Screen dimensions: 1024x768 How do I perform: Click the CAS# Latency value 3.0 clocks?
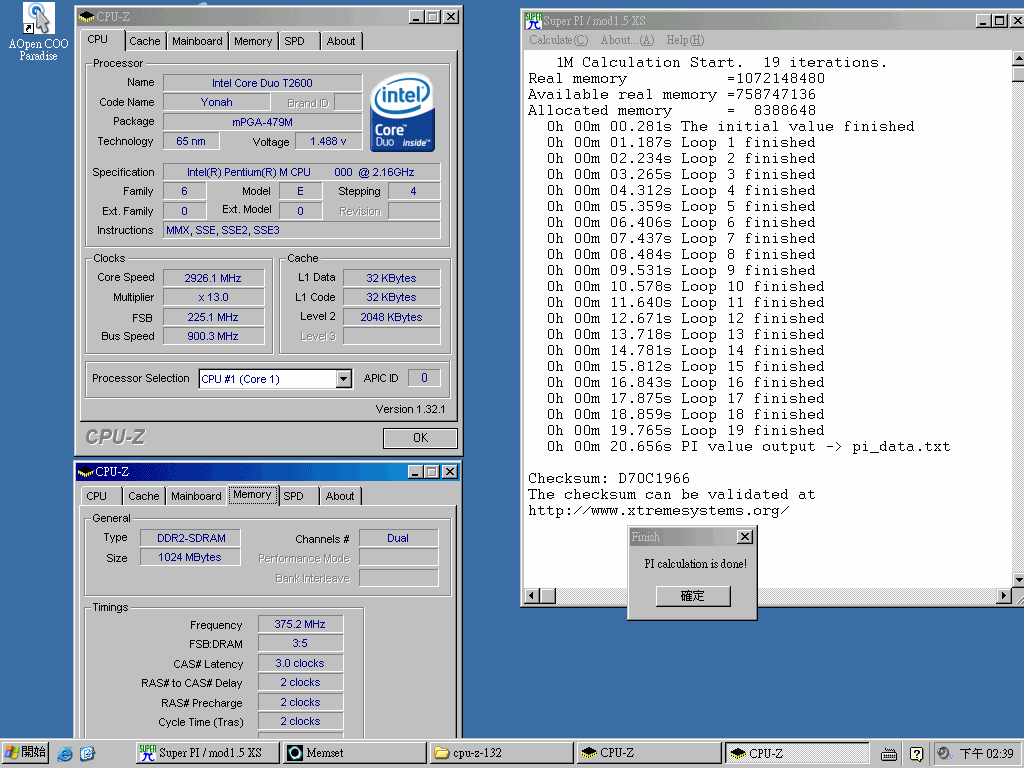(x=300, y=664)
